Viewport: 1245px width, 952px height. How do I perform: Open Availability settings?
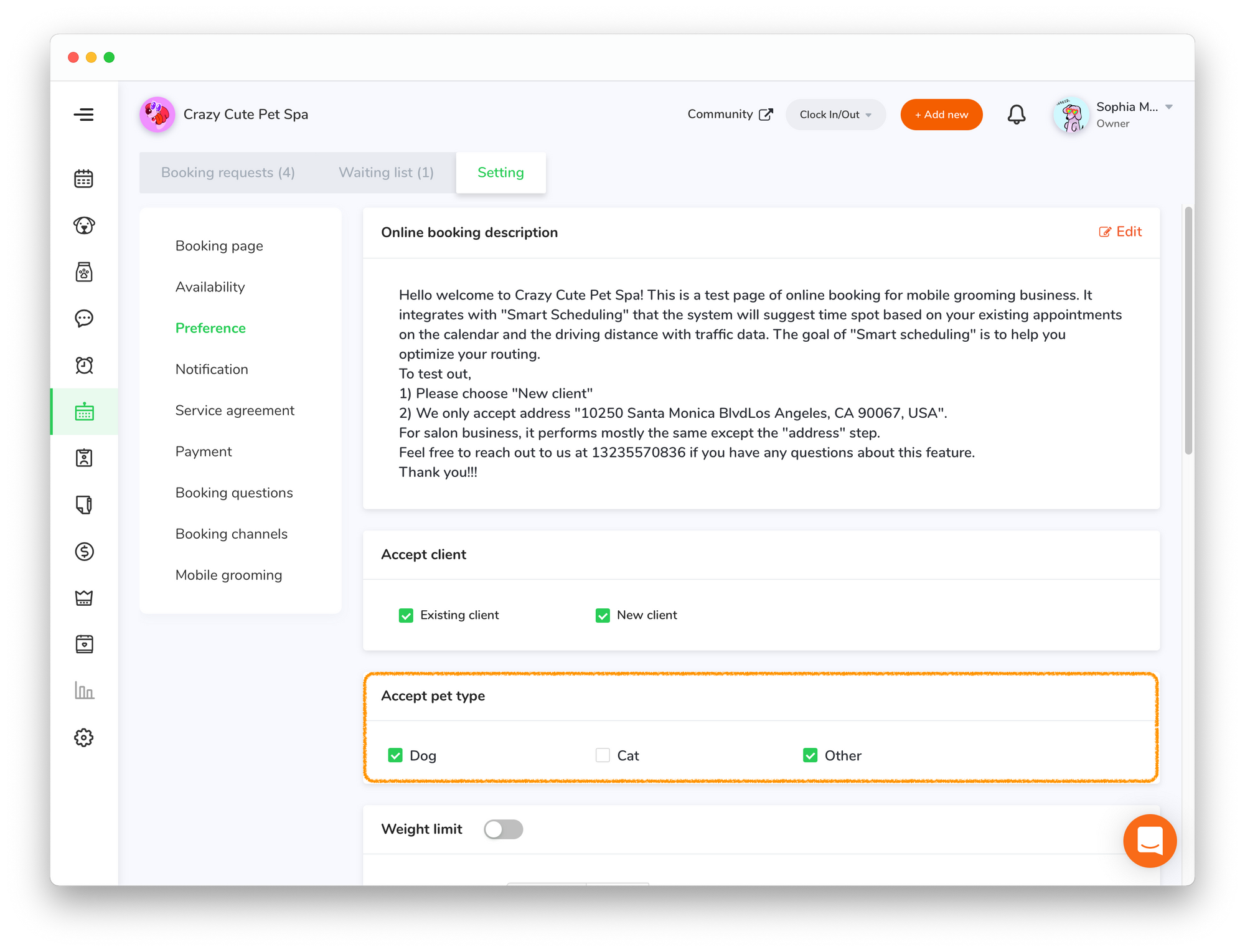210,287
